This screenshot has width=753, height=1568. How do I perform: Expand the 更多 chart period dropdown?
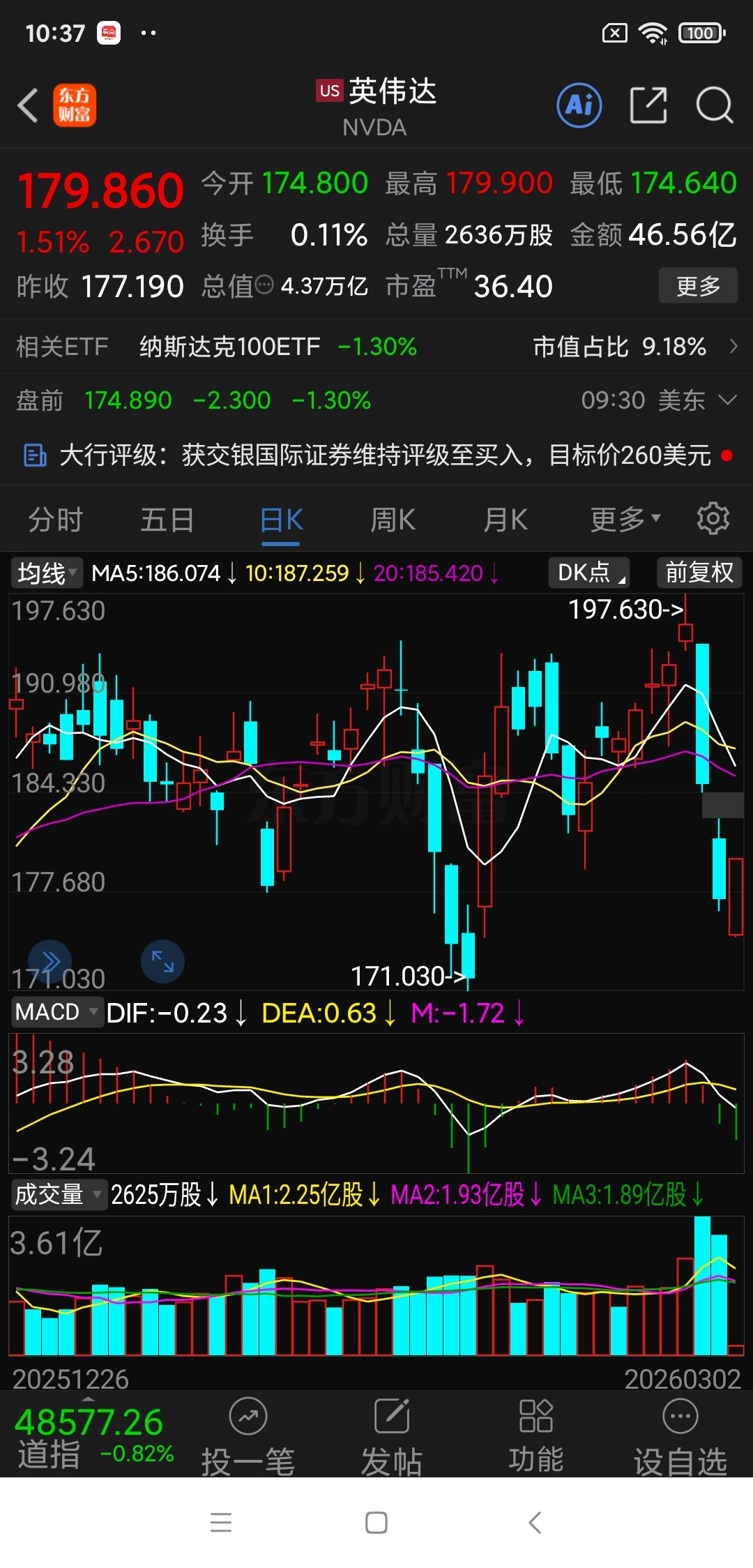coord(625,520)
